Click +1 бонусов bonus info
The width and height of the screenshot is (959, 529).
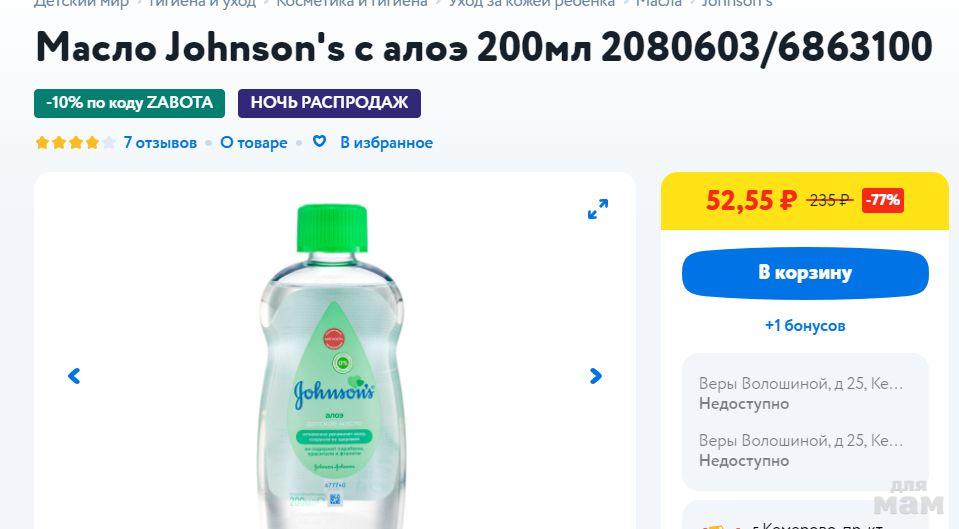(805, 325)
